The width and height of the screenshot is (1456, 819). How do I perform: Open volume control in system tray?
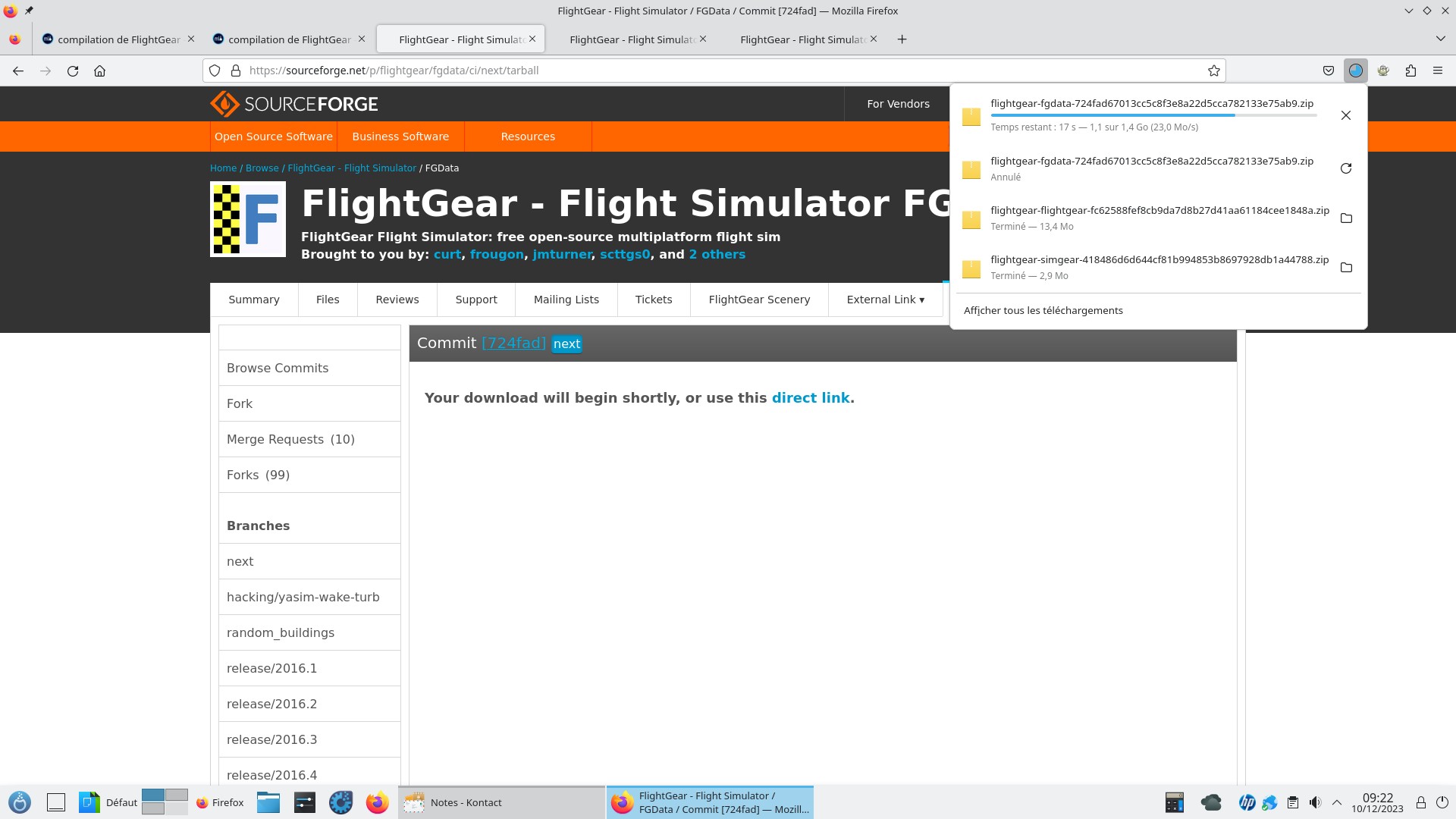[1315, 802]
